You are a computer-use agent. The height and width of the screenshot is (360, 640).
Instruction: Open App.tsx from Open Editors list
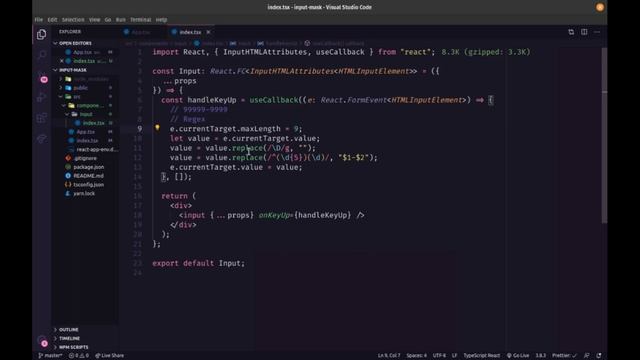click(83, 52)
